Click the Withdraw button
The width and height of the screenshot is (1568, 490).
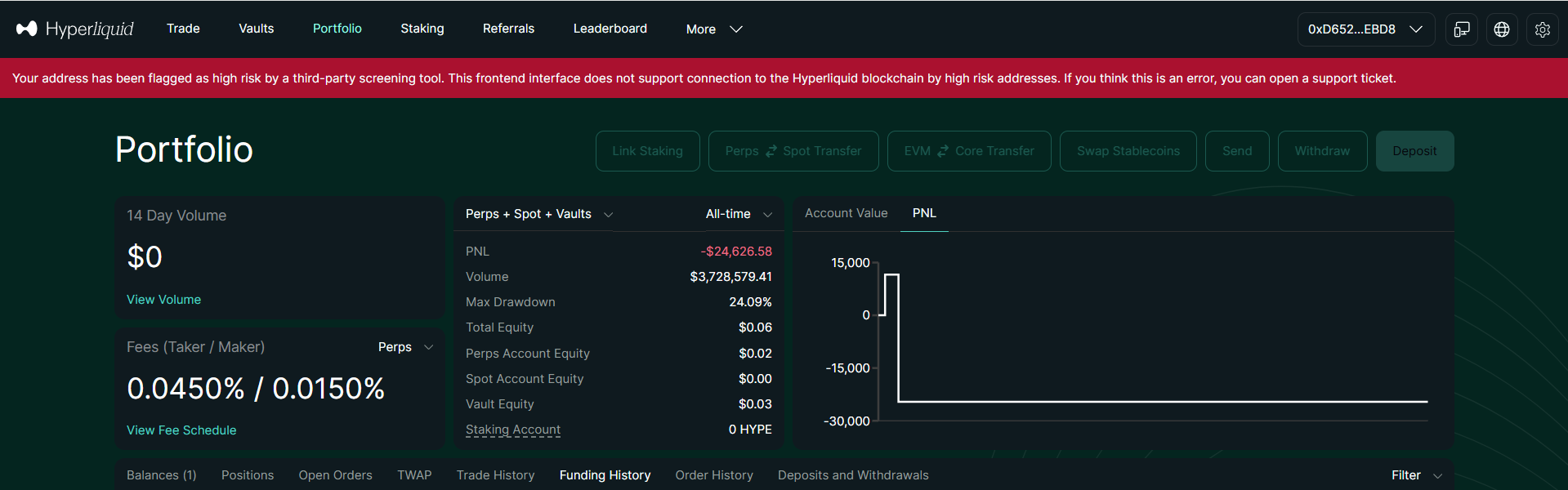(x=1321, y=150)
